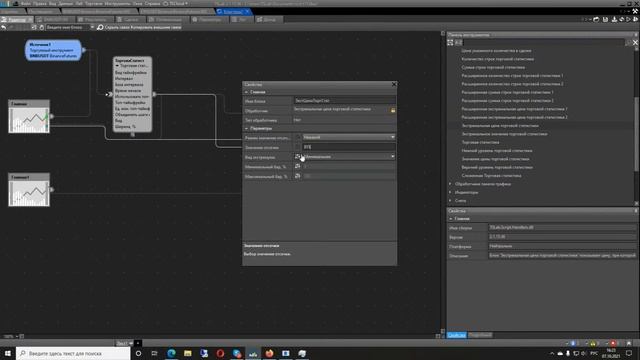Open the Данные menu
640x360 pixels.
[x=65, y=3]
